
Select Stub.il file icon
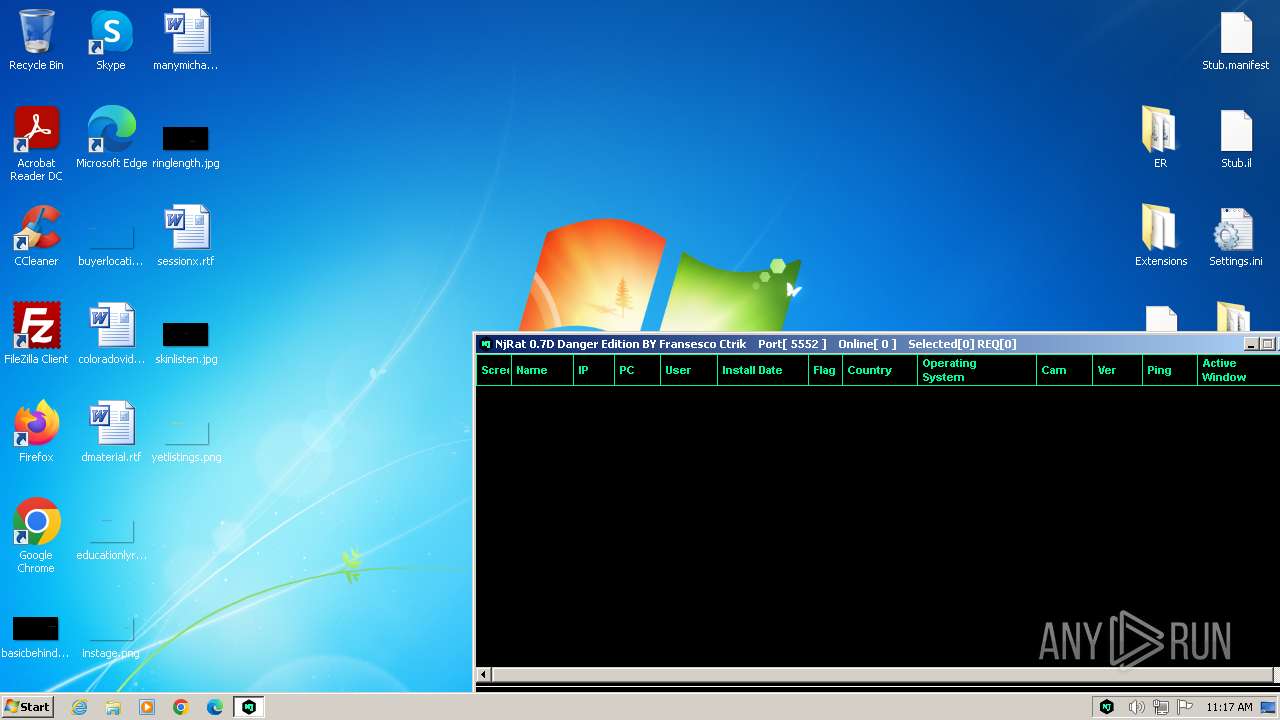coord(1236,138)
